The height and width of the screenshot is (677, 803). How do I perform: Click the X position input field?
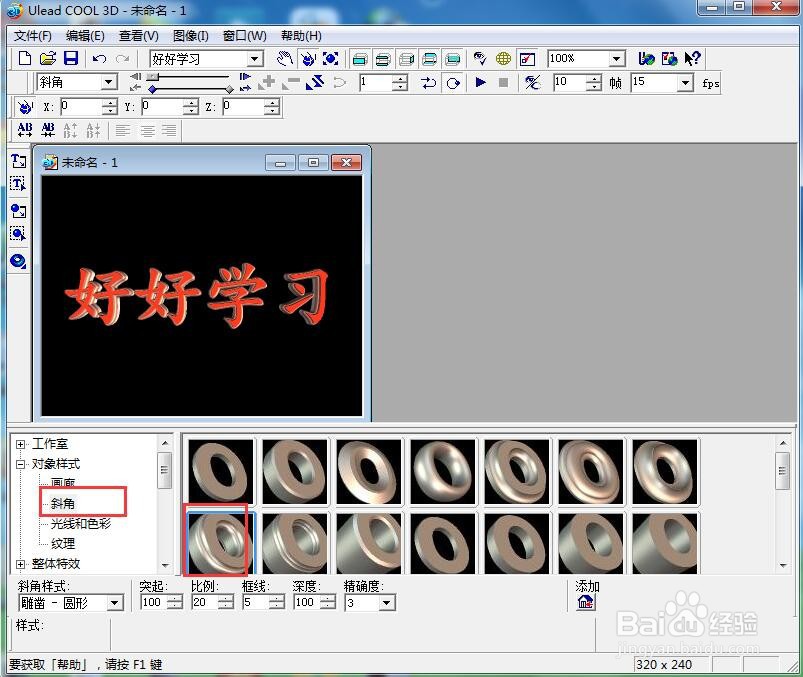coord(81,107)
